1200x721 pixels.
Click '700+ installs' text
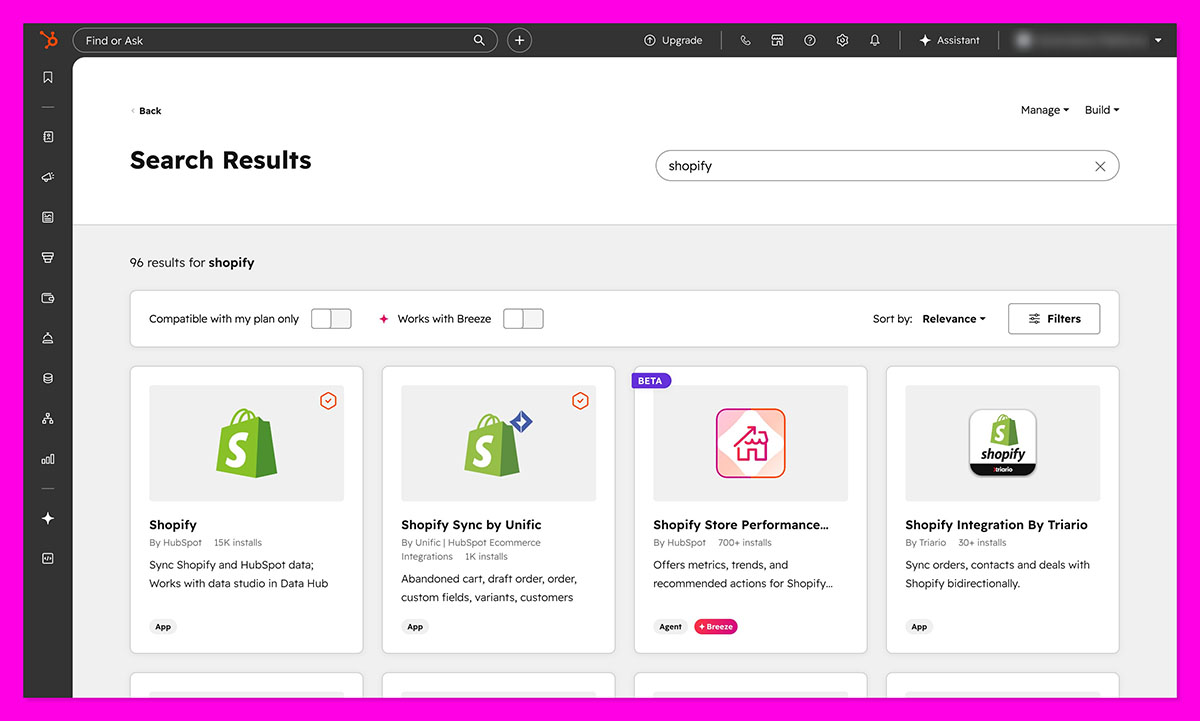click(745, 543)
